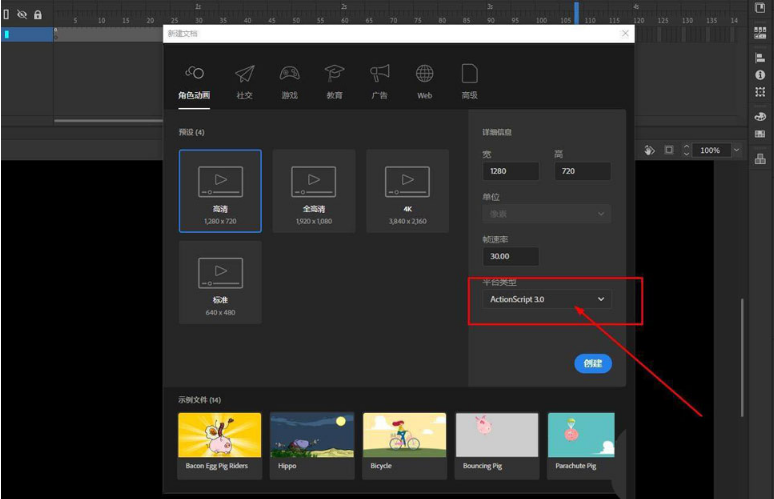Screen dimensions: 774x499
Task: Choose the 全高清 1,920 x 1,080 preset
Action: click(313, 191)
